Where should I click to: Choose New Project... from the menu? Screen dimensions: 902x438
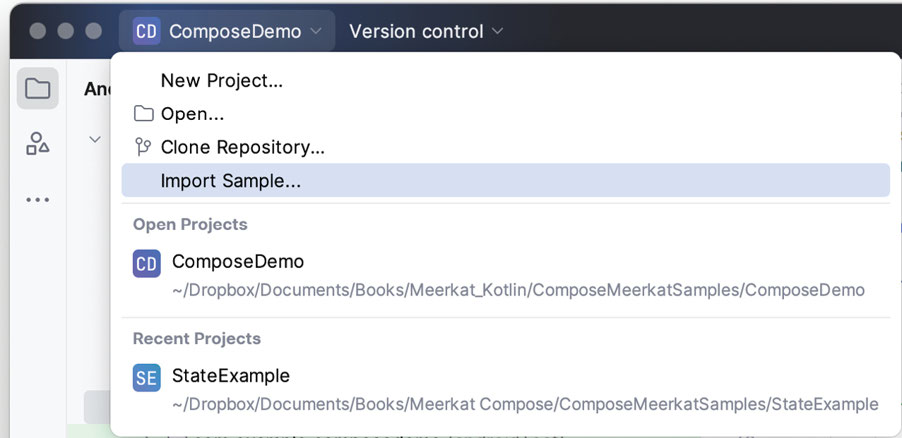click(222, 81)
